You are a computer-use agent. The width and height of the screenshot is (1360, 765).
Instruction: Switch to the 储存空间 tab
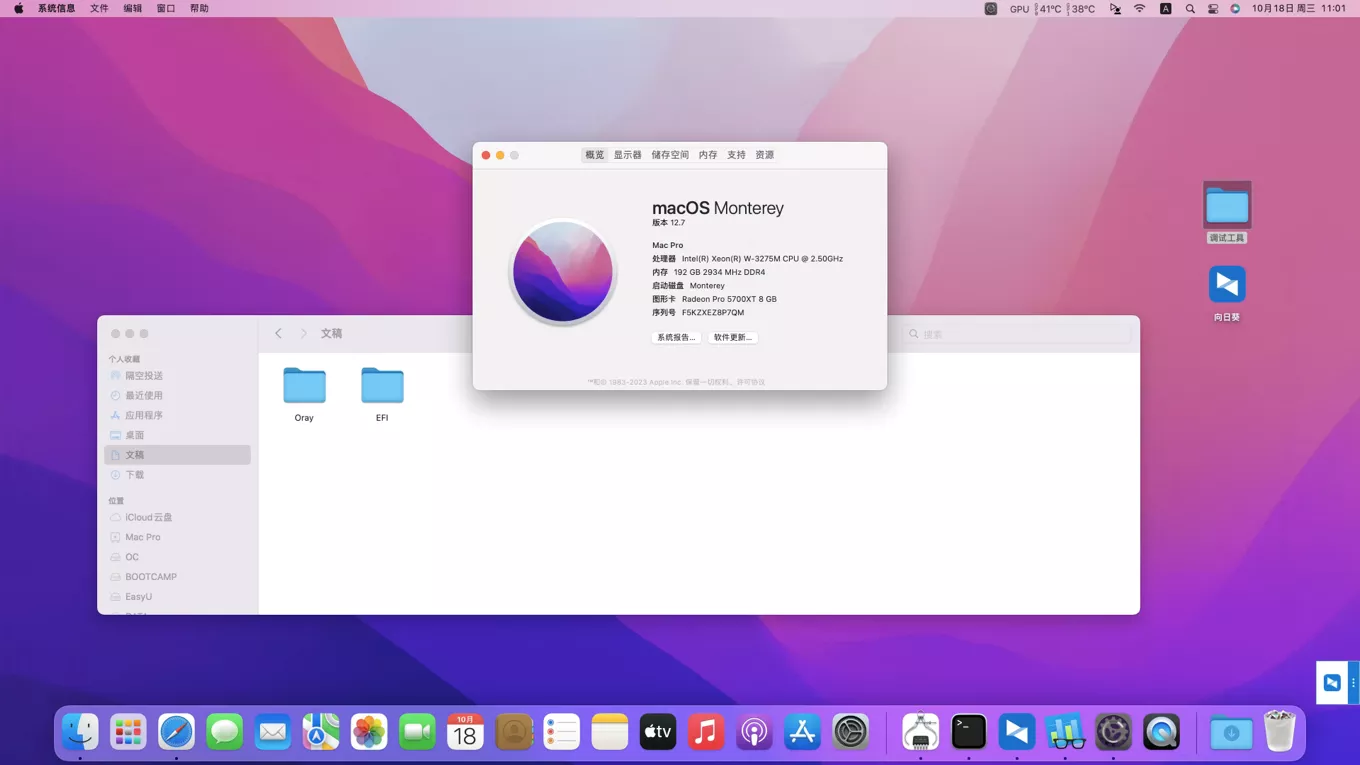pos(670,154)
